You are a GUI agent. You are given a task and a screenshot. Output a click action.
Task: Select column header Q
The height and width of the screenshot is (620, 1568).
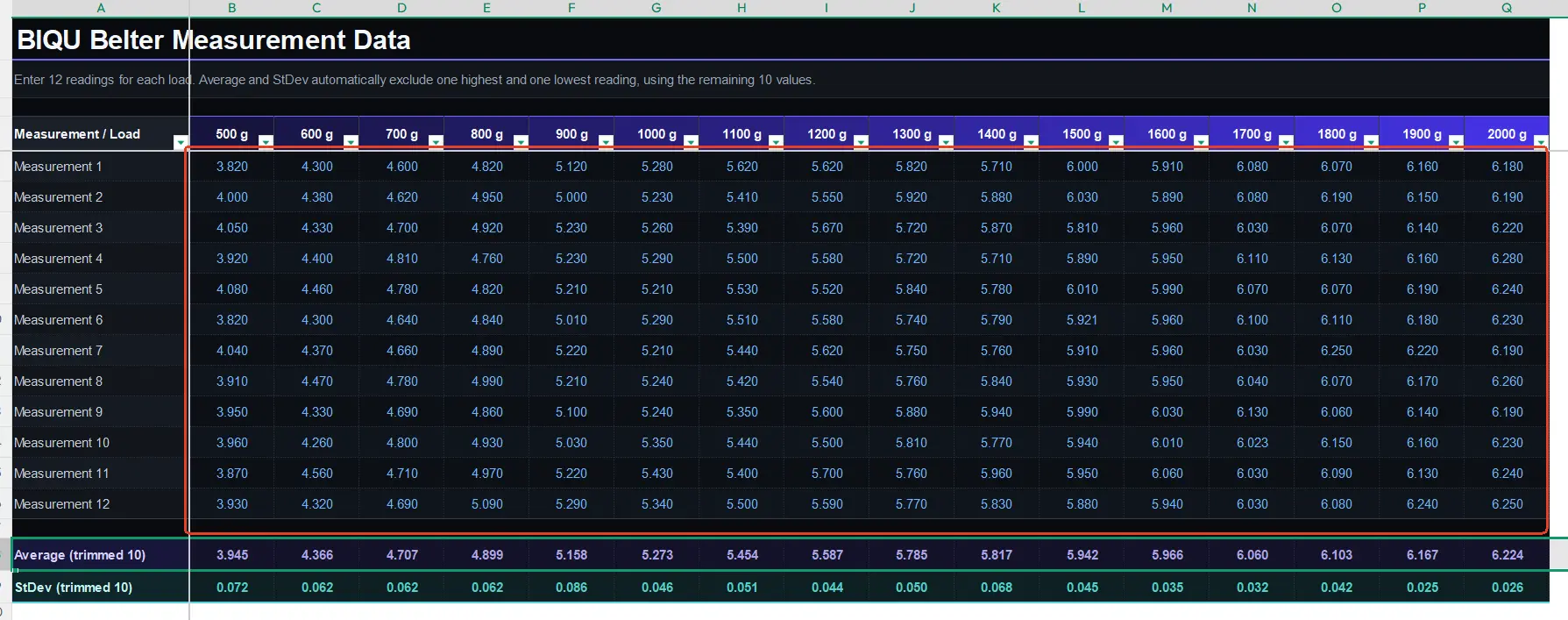(1507, 8)
